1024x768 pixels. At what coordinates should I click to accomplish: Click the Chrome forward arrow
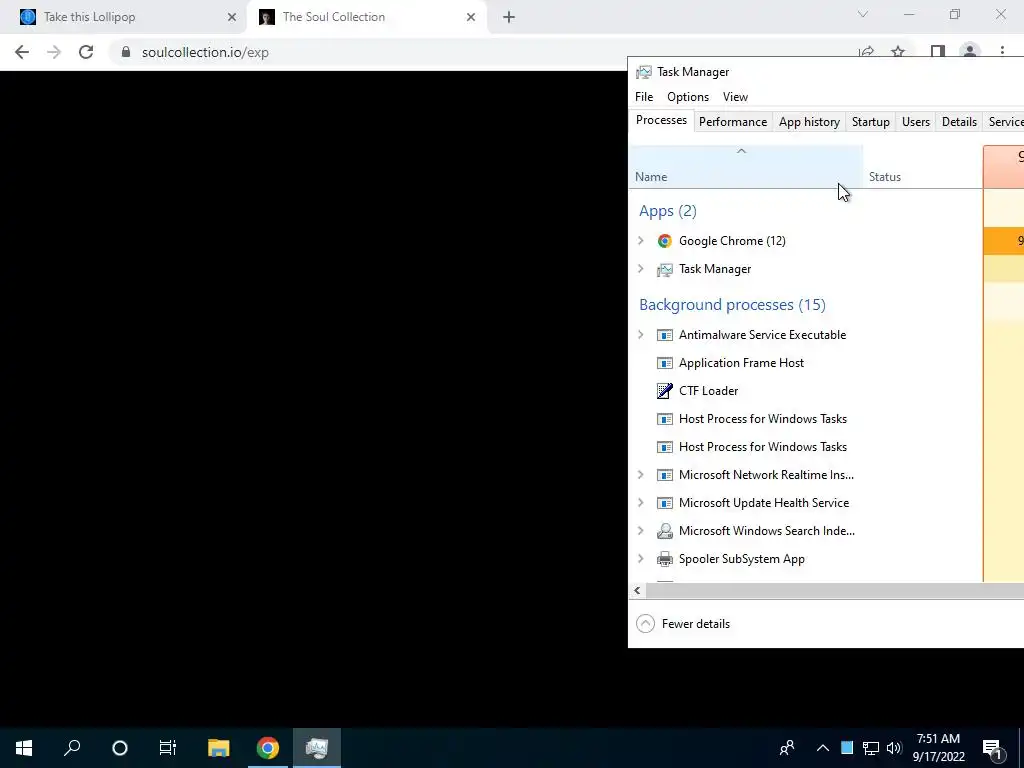pos(54,52)
